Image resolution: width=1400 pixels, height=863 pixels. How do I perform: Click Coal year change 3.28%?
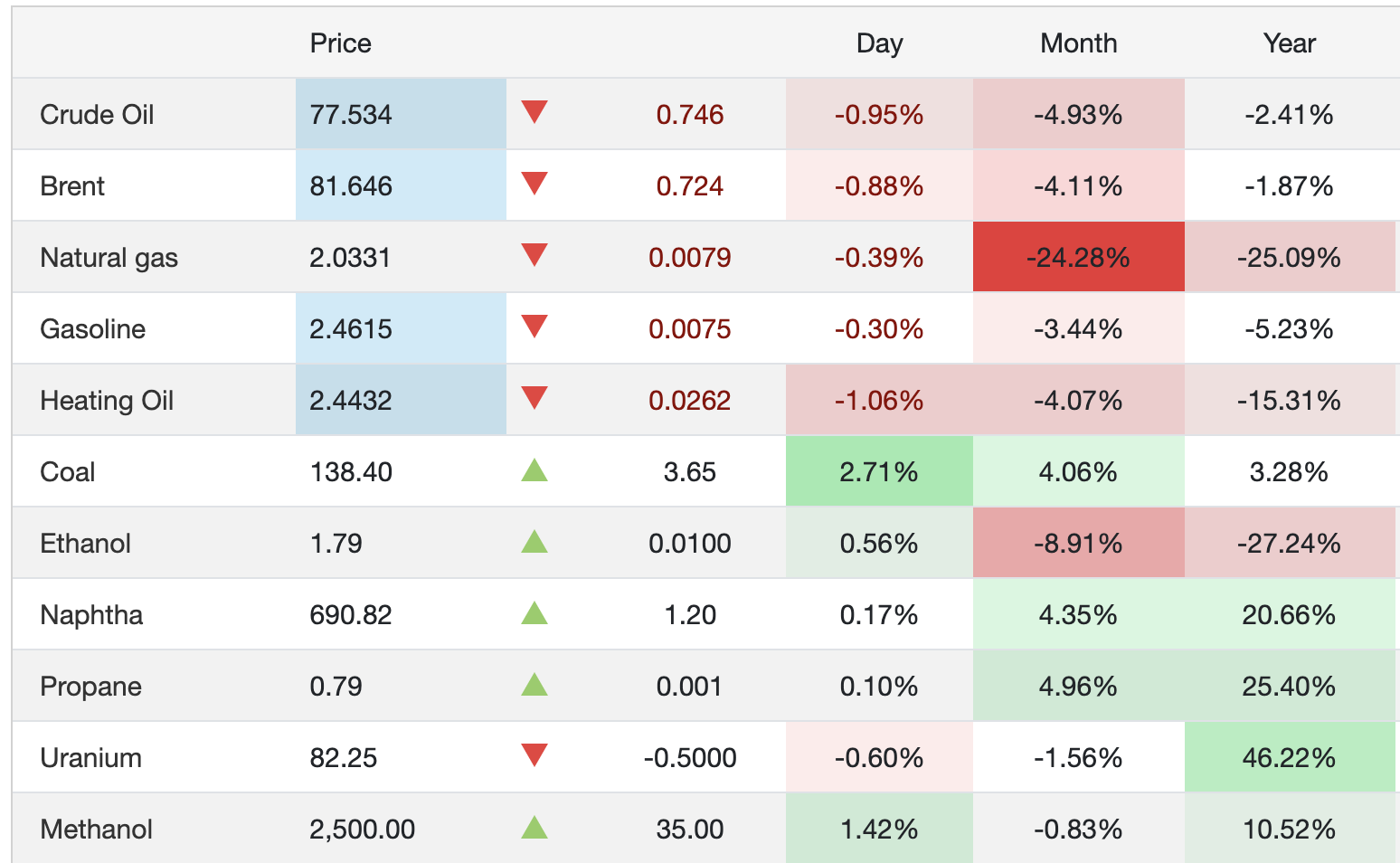[1289, 472]
